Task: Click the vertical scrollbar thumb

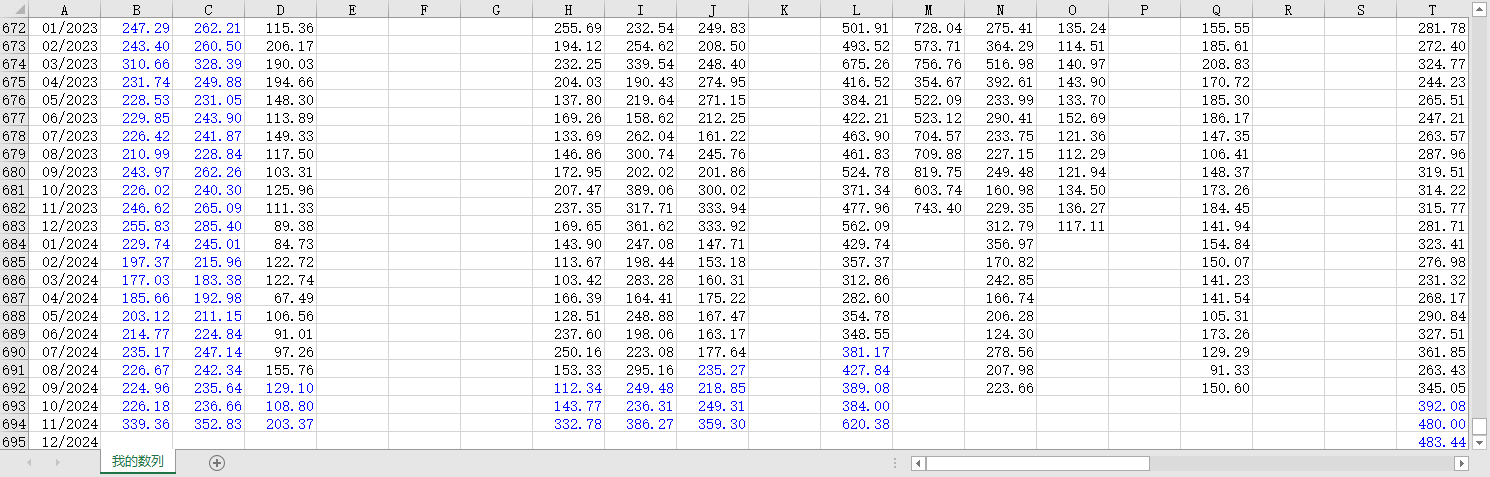Action: click(1480, 426)
